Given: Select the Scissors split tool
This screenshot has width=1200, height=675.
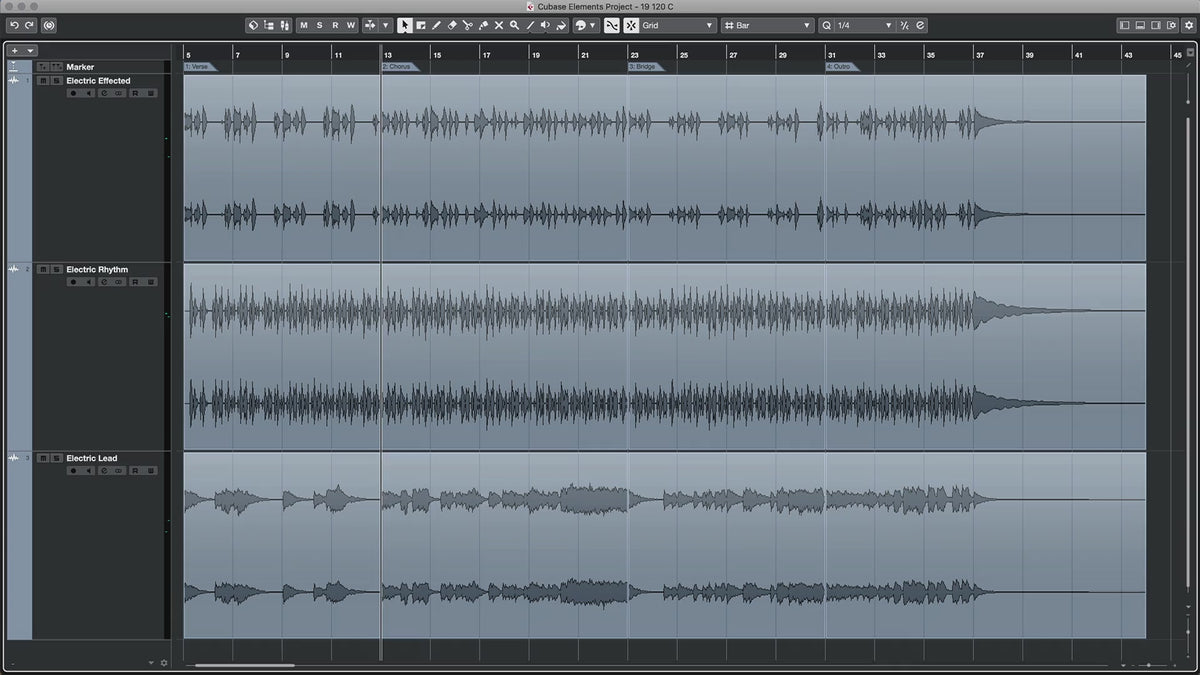Looking at the screenshot, I should tap(467, 25).
